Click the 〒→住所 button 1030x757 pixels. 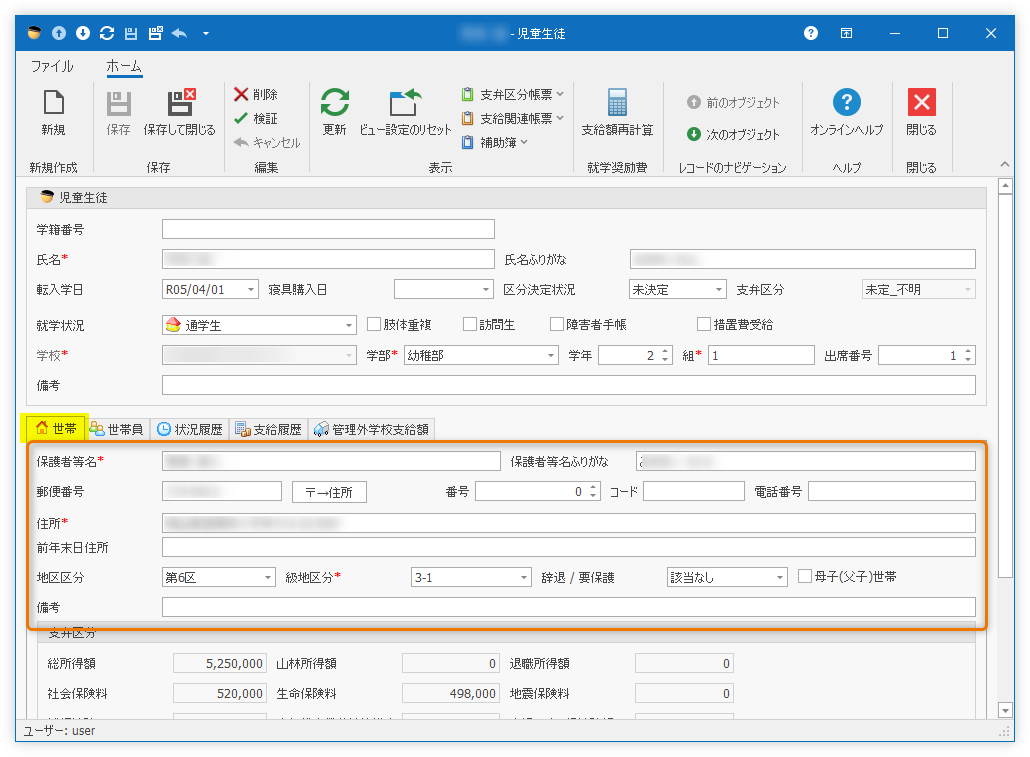329,492
